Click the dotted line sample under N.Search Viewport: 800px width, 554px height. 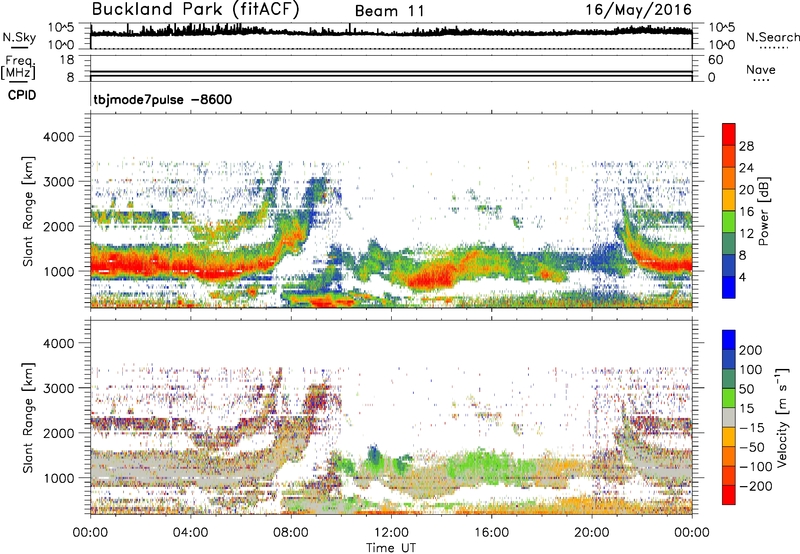tap(774, 48)
